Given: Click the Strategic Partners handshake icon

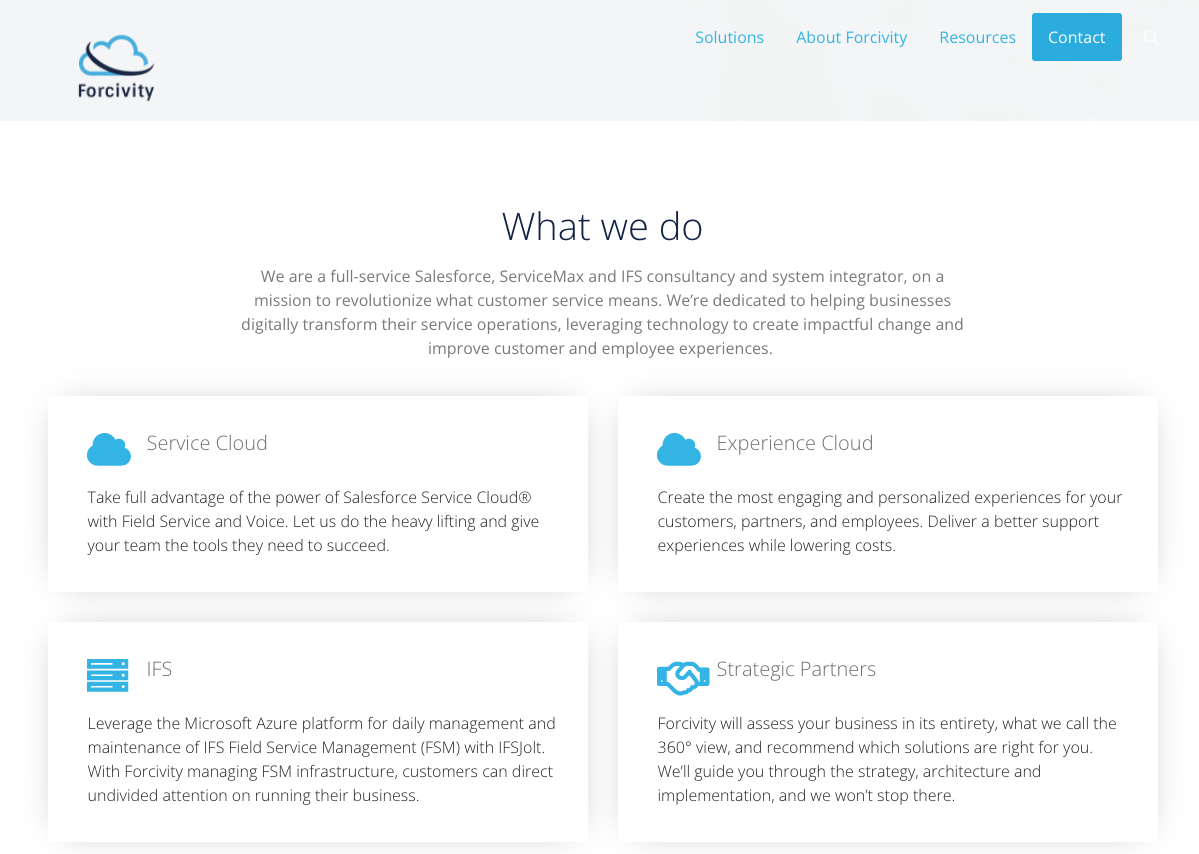Looking at the screenshot, I should point(683,677).
